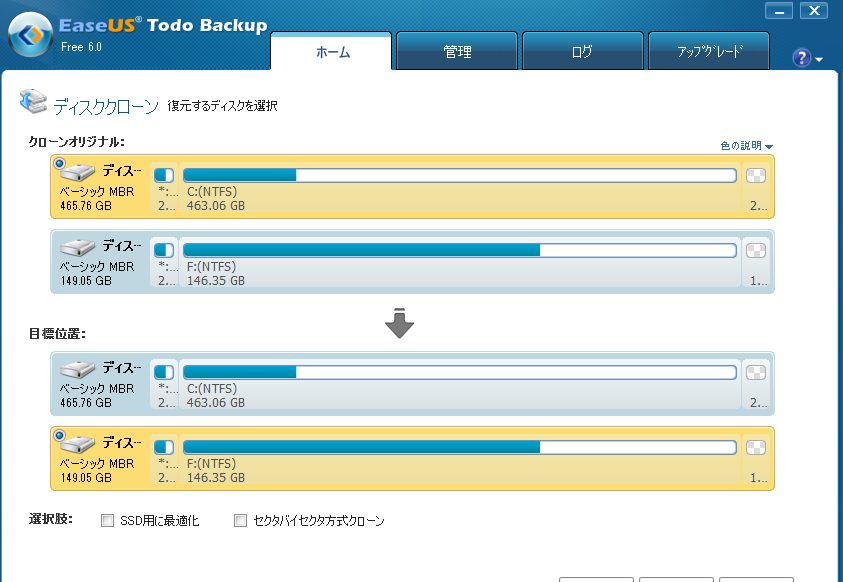
Task: Minimize the Todo Backup window
Action: [x=779, y=11]
